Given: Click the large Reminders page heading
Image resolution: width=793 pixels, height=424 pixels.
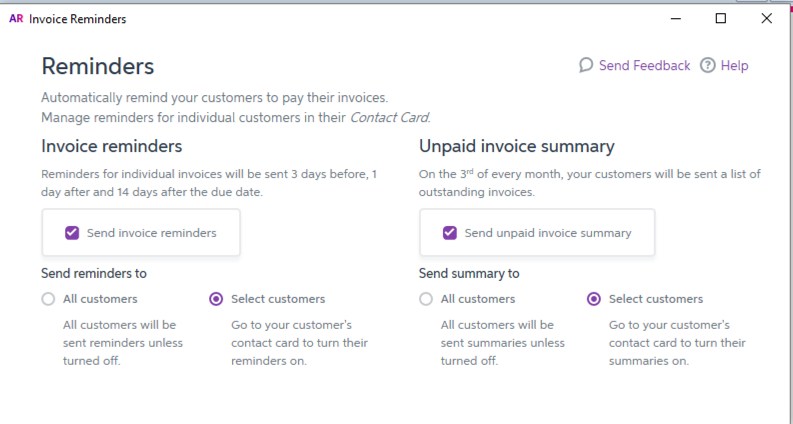Looking at the screenshot, I should coord(97,67).
